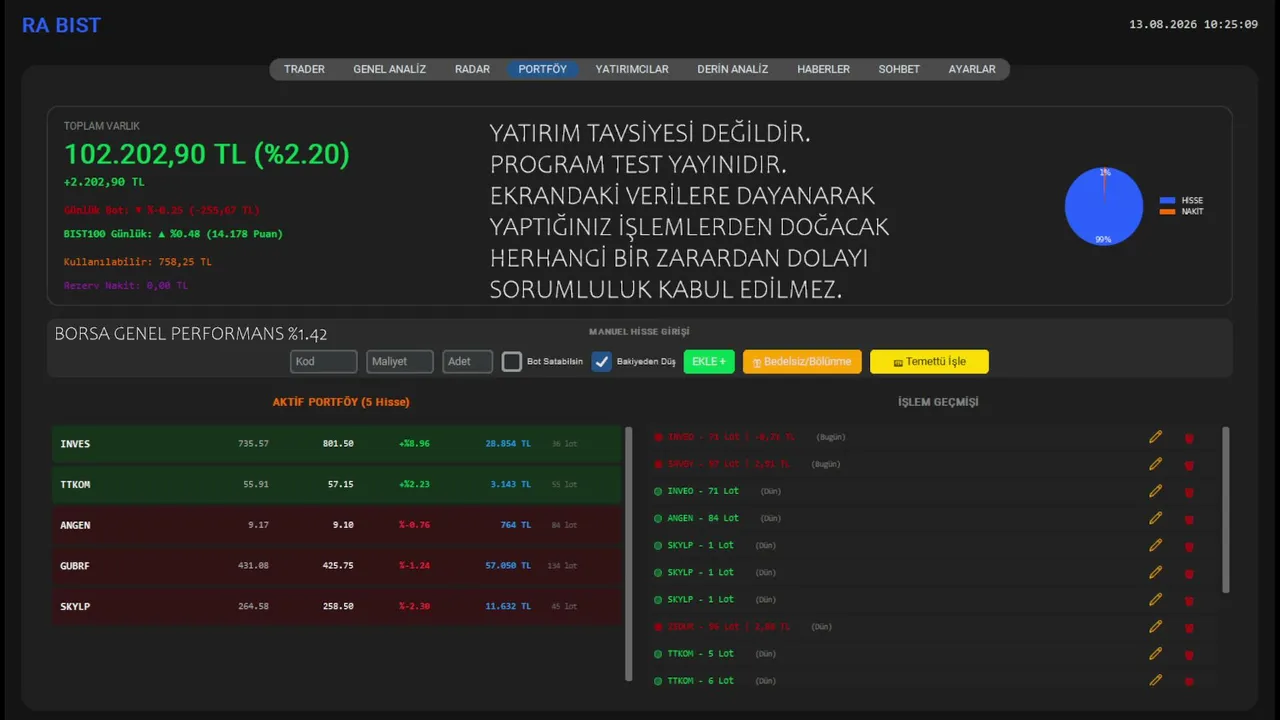Edit the red 96 Lot transaction
The height and width of the screenshot is (720, 1280).
click(1156, 626)
